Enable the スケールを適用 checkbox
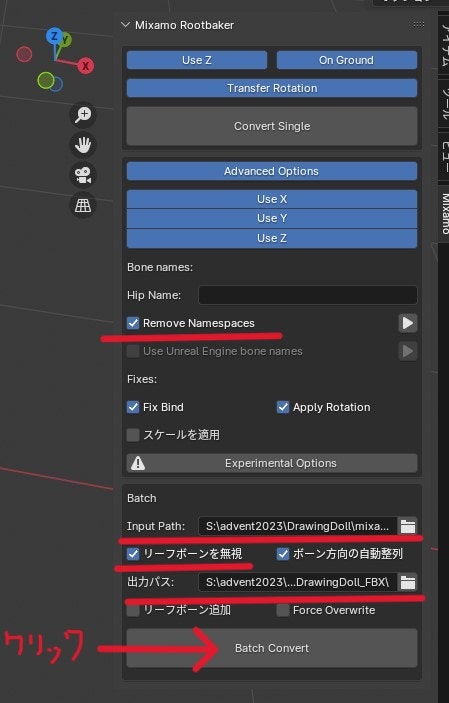Image resolution: width=449 pixels, height=703 pixels. coord(133,435)
